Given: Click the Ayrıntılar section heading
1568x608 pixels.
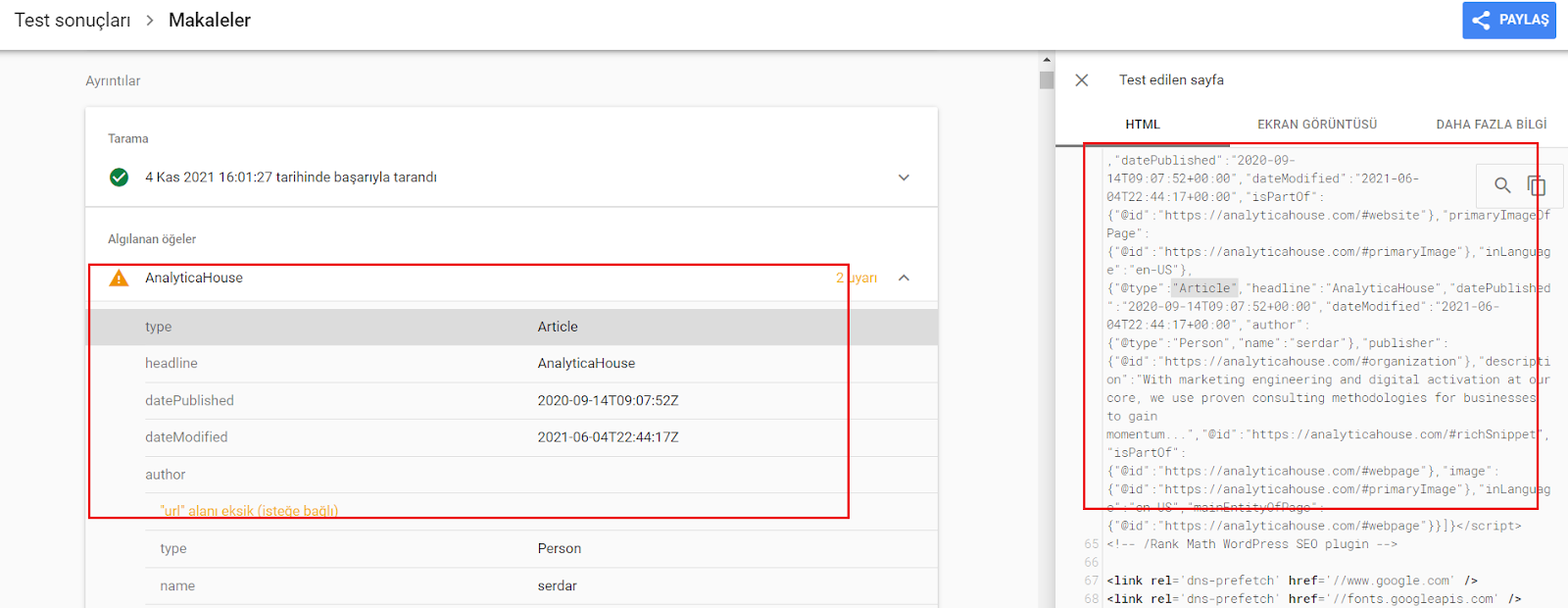Looking at the screenshot, I should pos(113,81).
